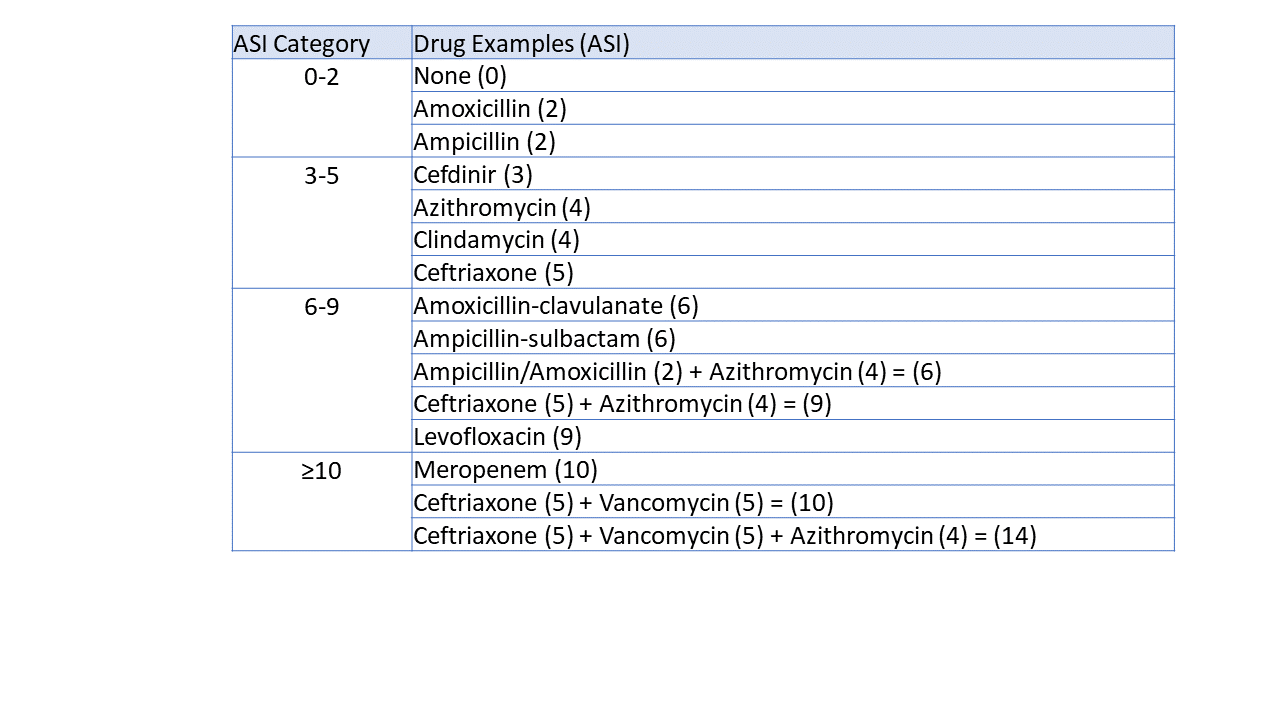The width and height of the screenshot is (1280, 720).
Task: Click the Ceftriaxone (5) single-drug cell
Action: click(793, 272)
